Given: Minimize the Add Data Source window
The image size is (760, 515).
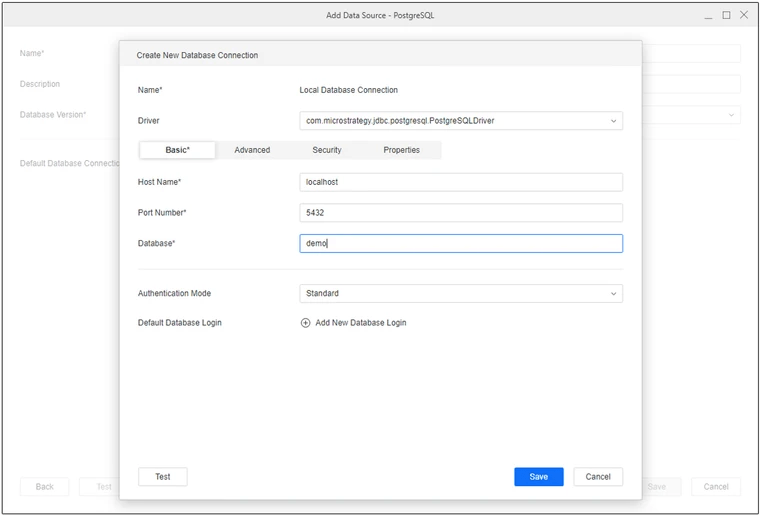Looking at the screenshot, I should click(709, 15).
